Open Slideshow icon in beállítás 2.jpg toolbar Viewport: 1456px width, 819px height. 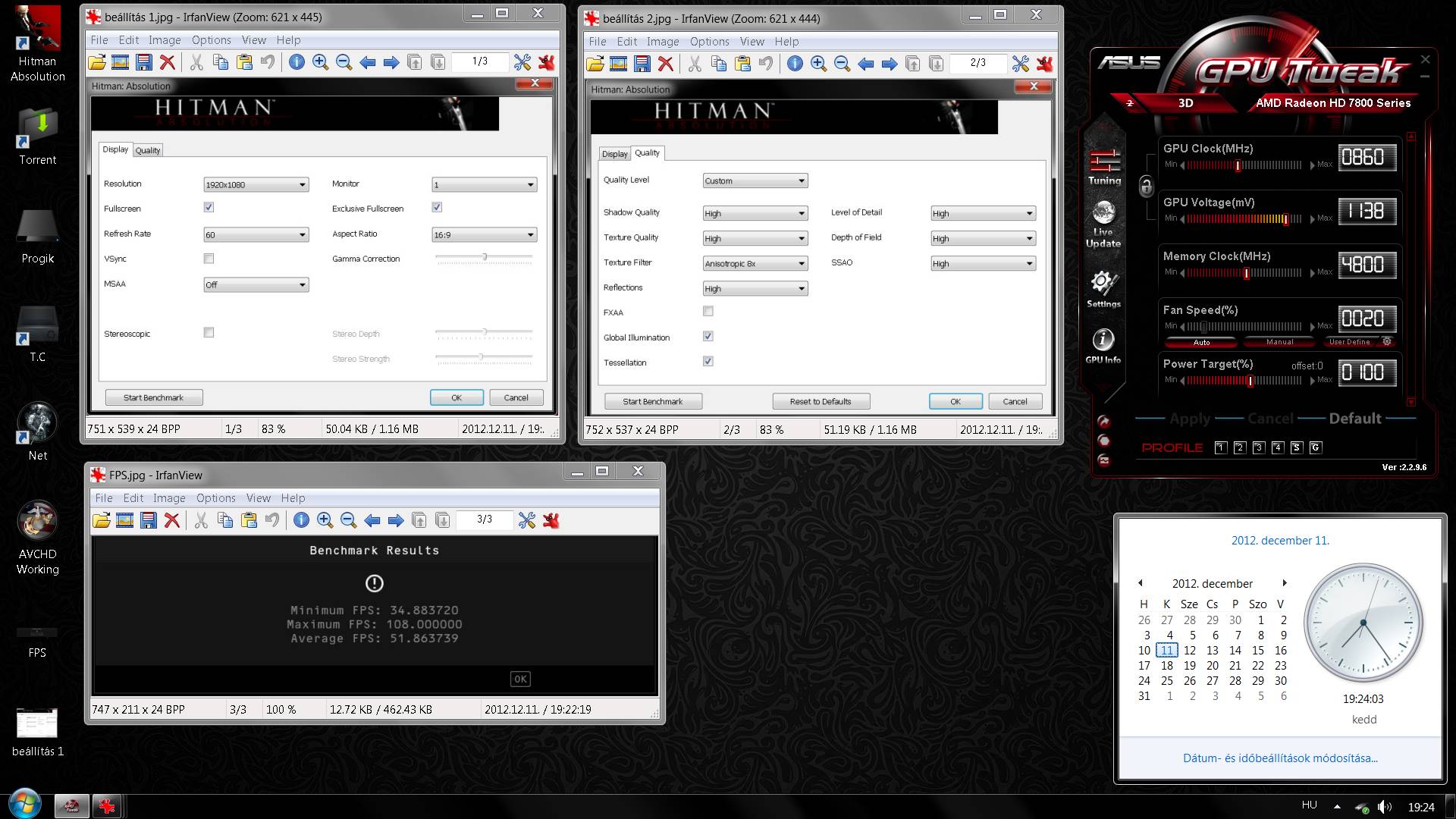[619, 64]
